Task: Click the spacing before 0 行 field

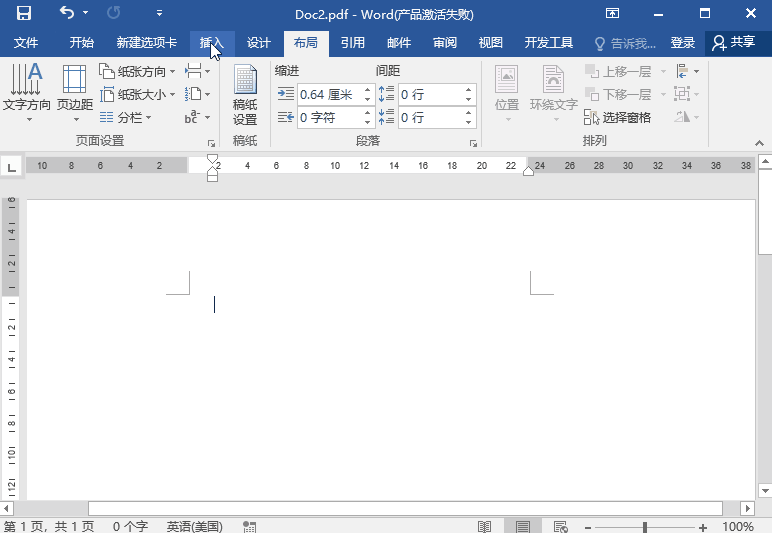Action: pyautogui.click(x=431, y=94)
